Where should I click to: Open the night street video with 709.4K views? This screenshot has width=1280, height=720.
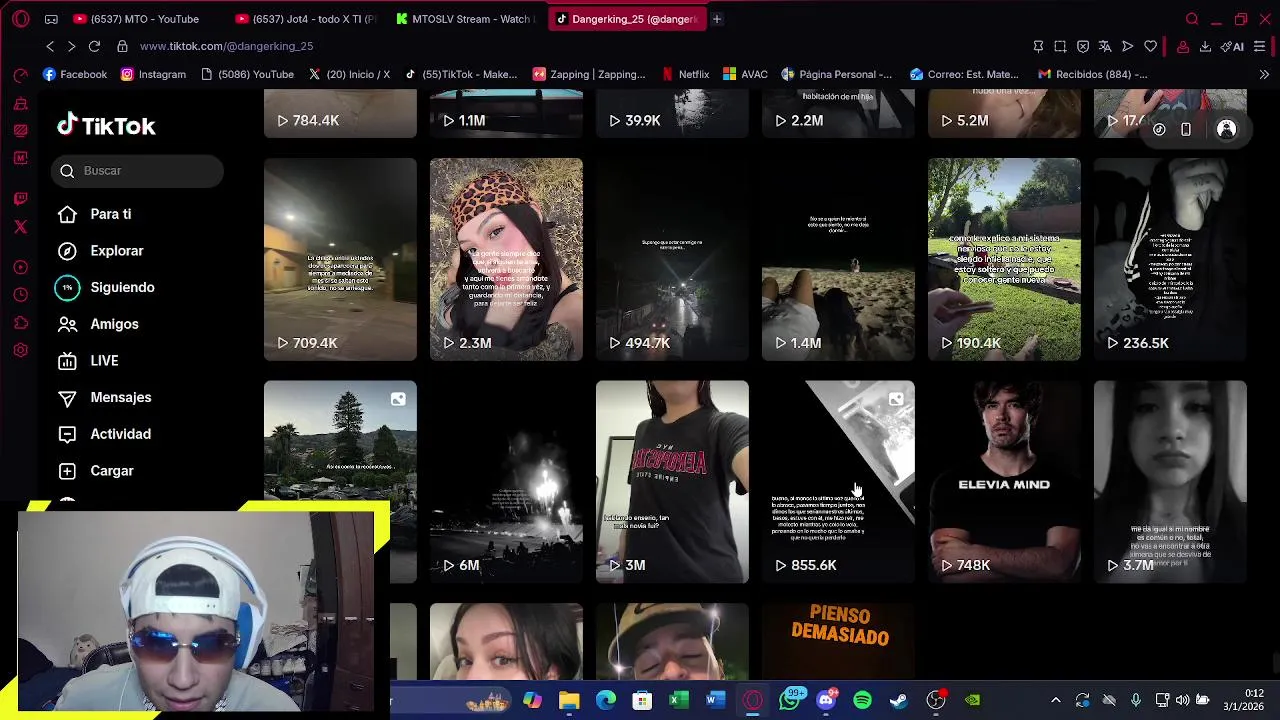pyautogui.click(x=340, y=259)
